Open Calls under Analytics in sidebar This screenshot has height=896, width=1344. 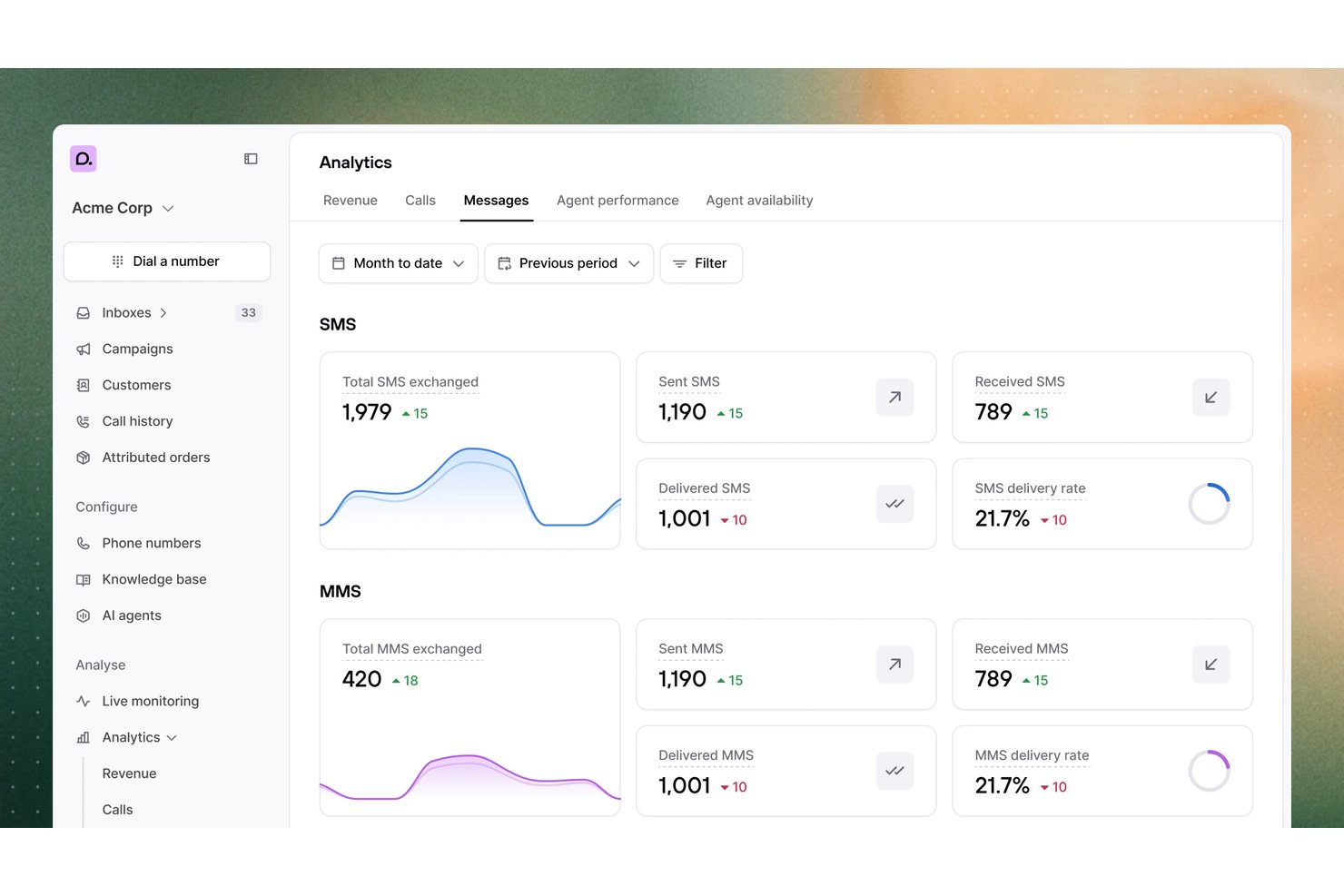click(117, 810)
